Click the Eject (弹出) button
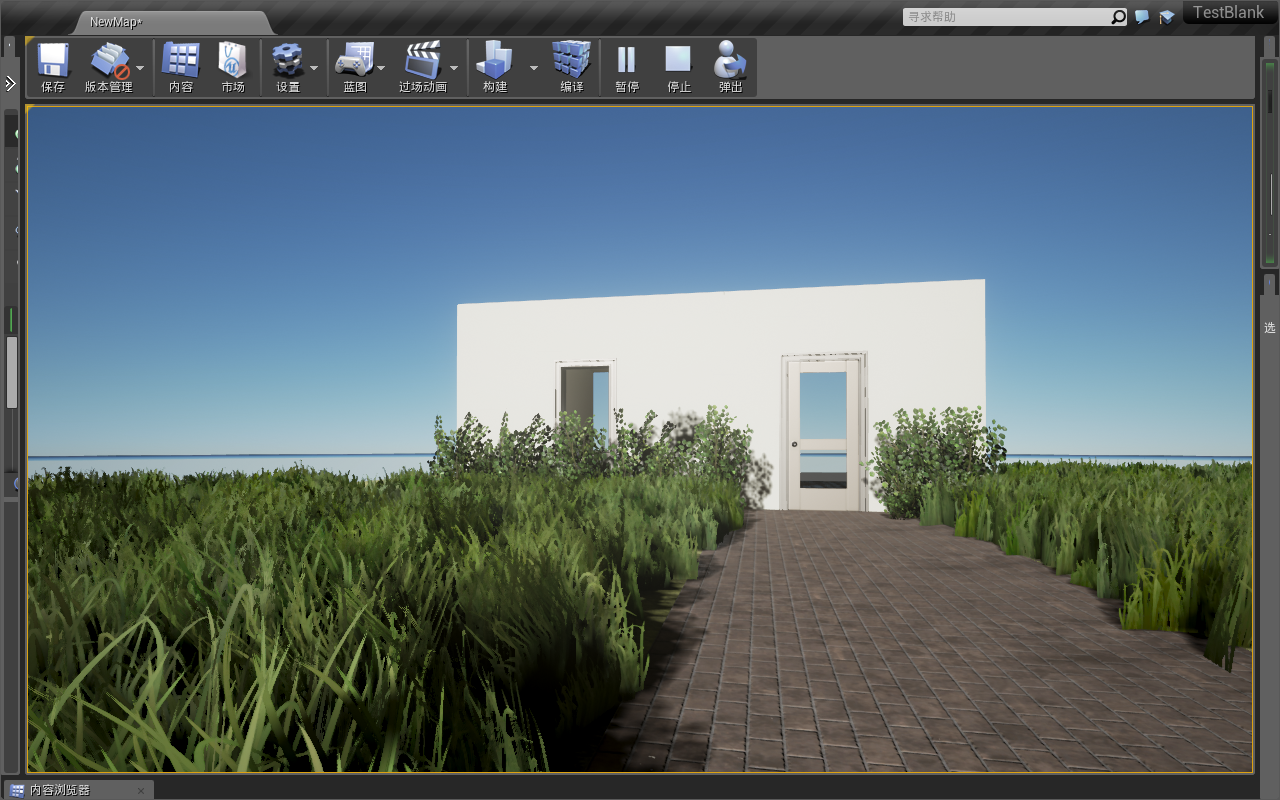1280x800 pixels. (x=731, y=62)
